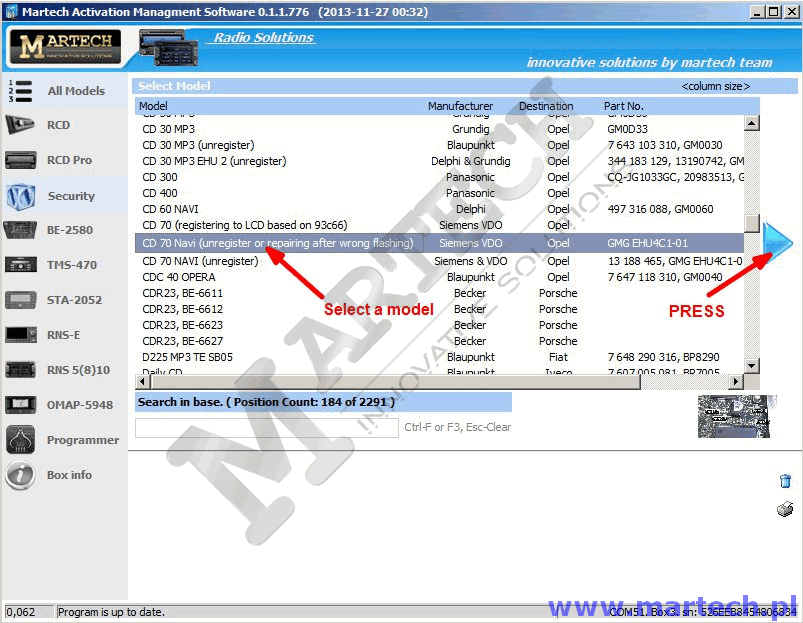803x623 pixels.
Task: Sort by the Destination column header
Action: [x=546, y=106]
